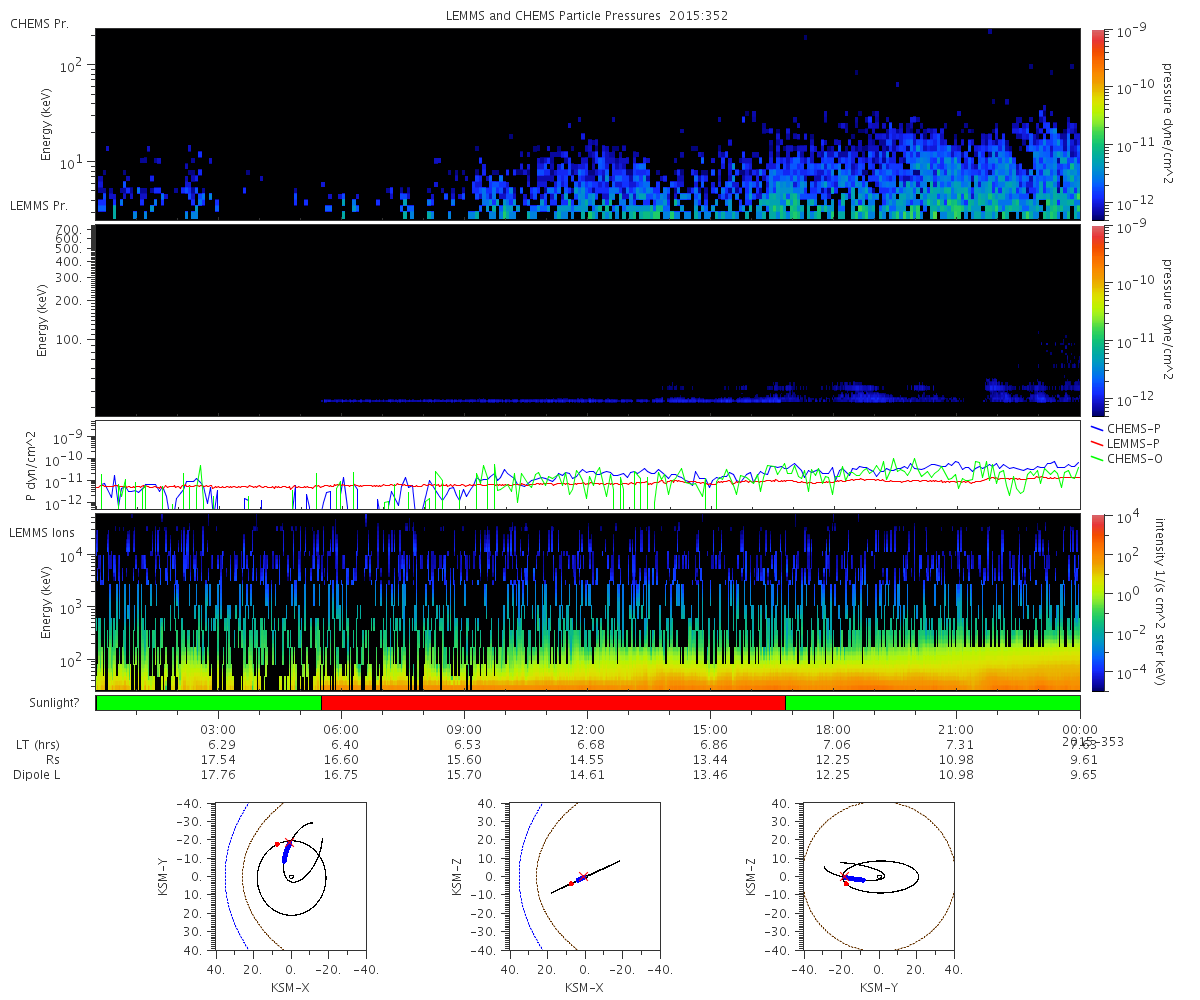Select the KSM-Y versus KSM-Z orbit plot
This screenshot has height=1000, width=1200.
(x=878, y=875)
